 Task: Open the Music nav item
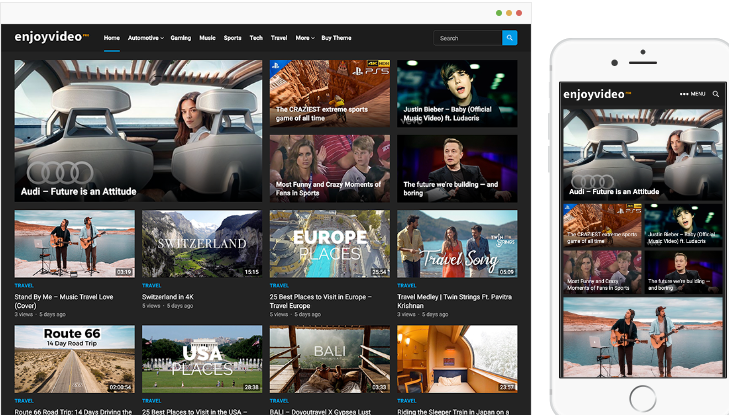tap(207, 38)
